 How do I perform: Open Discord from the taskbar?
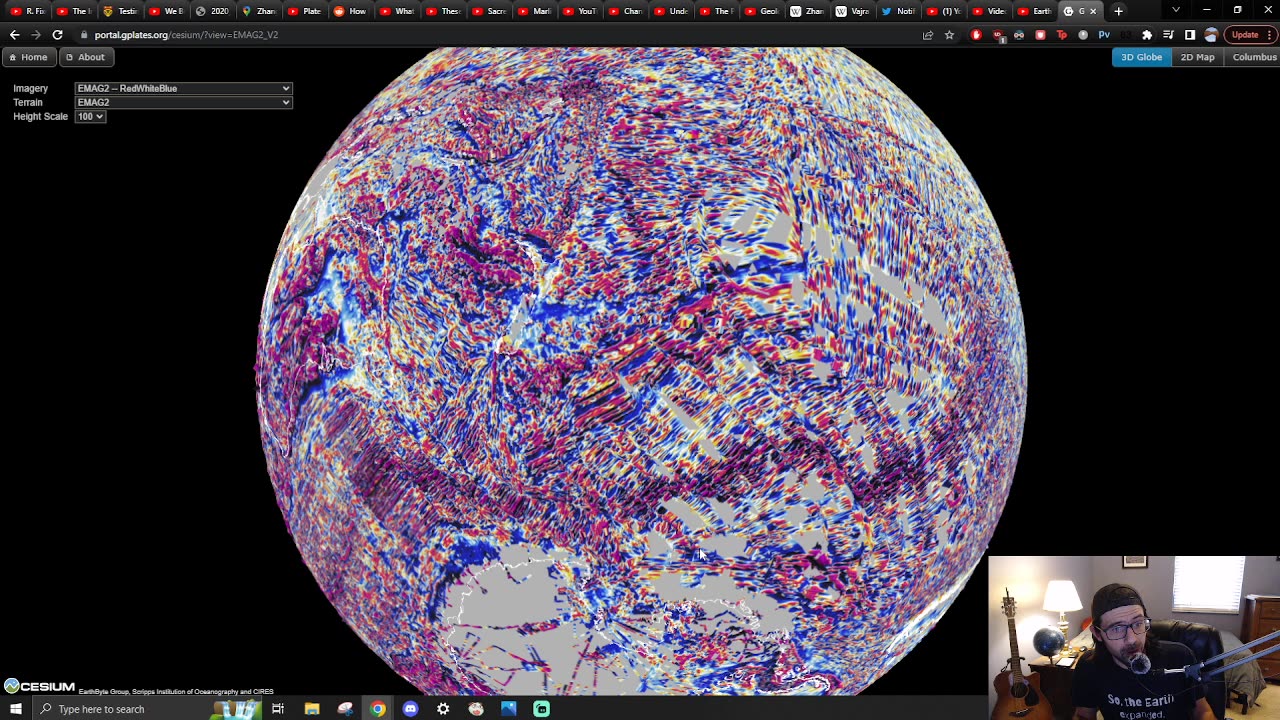(x=410, y=709)
